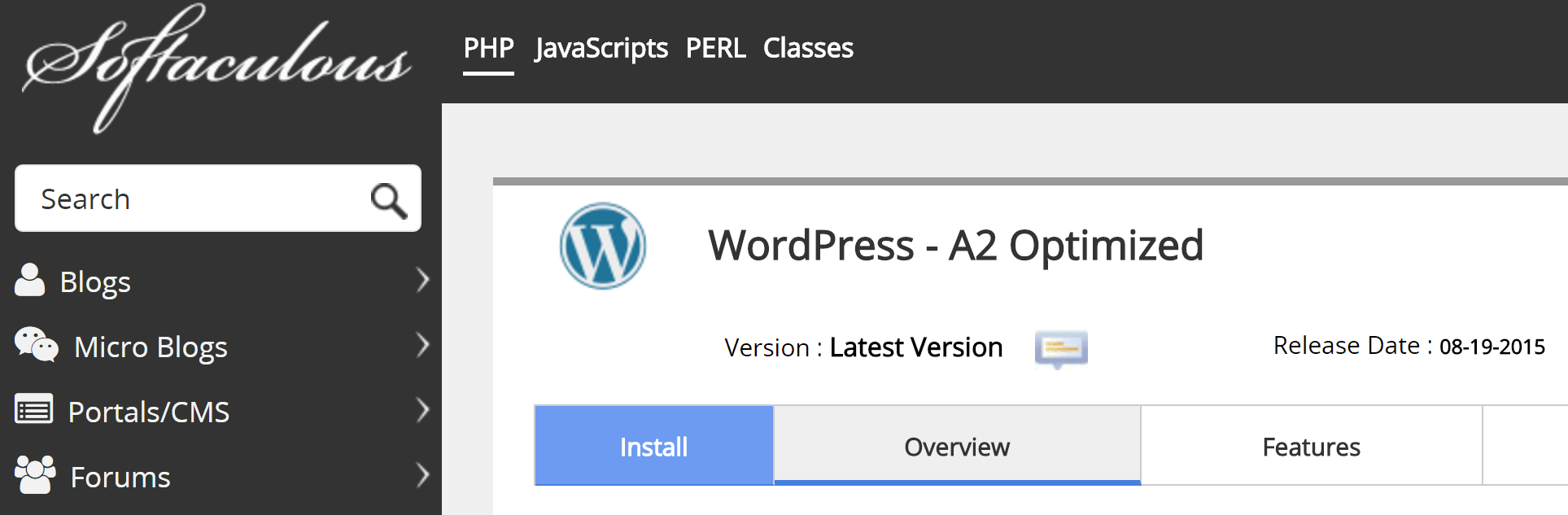Open the changelog speech bubble icon
This screenshot has width=1568, height=515.
tap(1061, 349)
